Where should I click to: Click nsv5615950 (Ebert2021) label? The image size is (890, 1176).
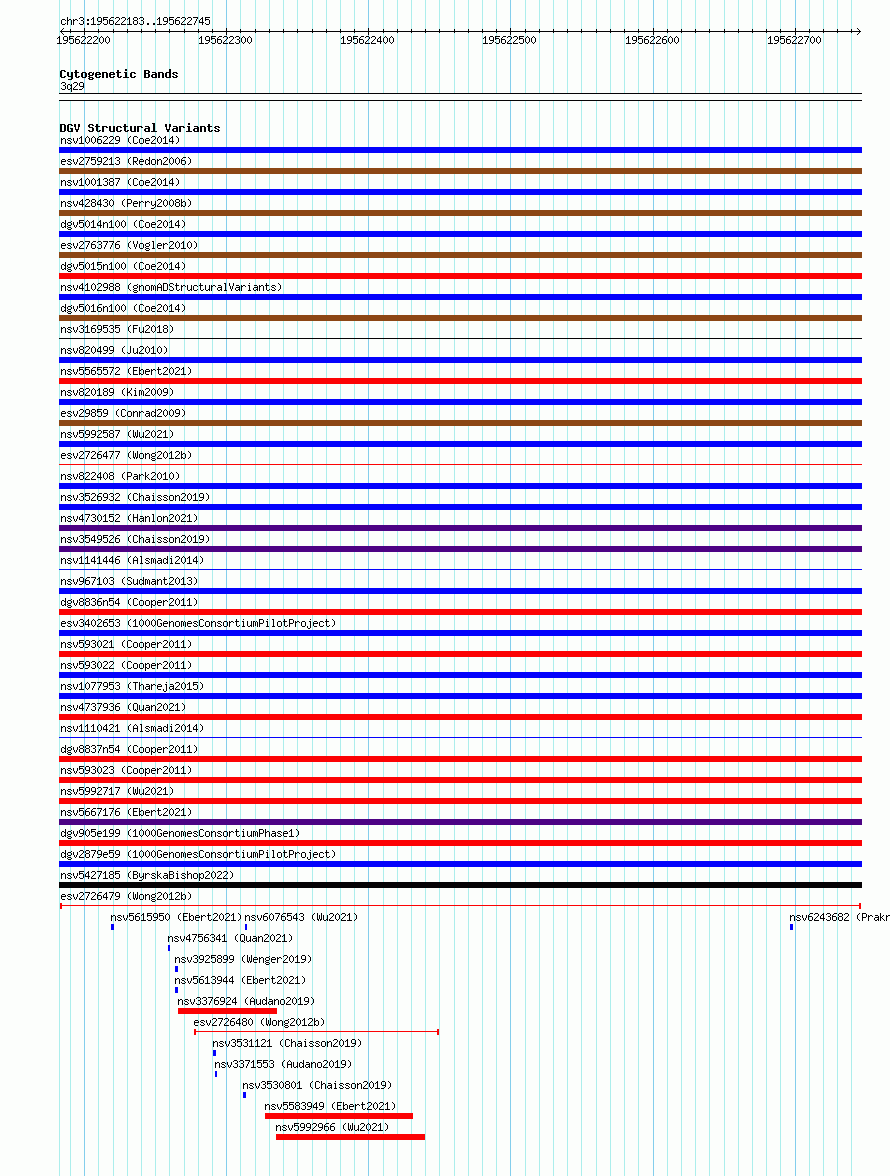[176, 917]
